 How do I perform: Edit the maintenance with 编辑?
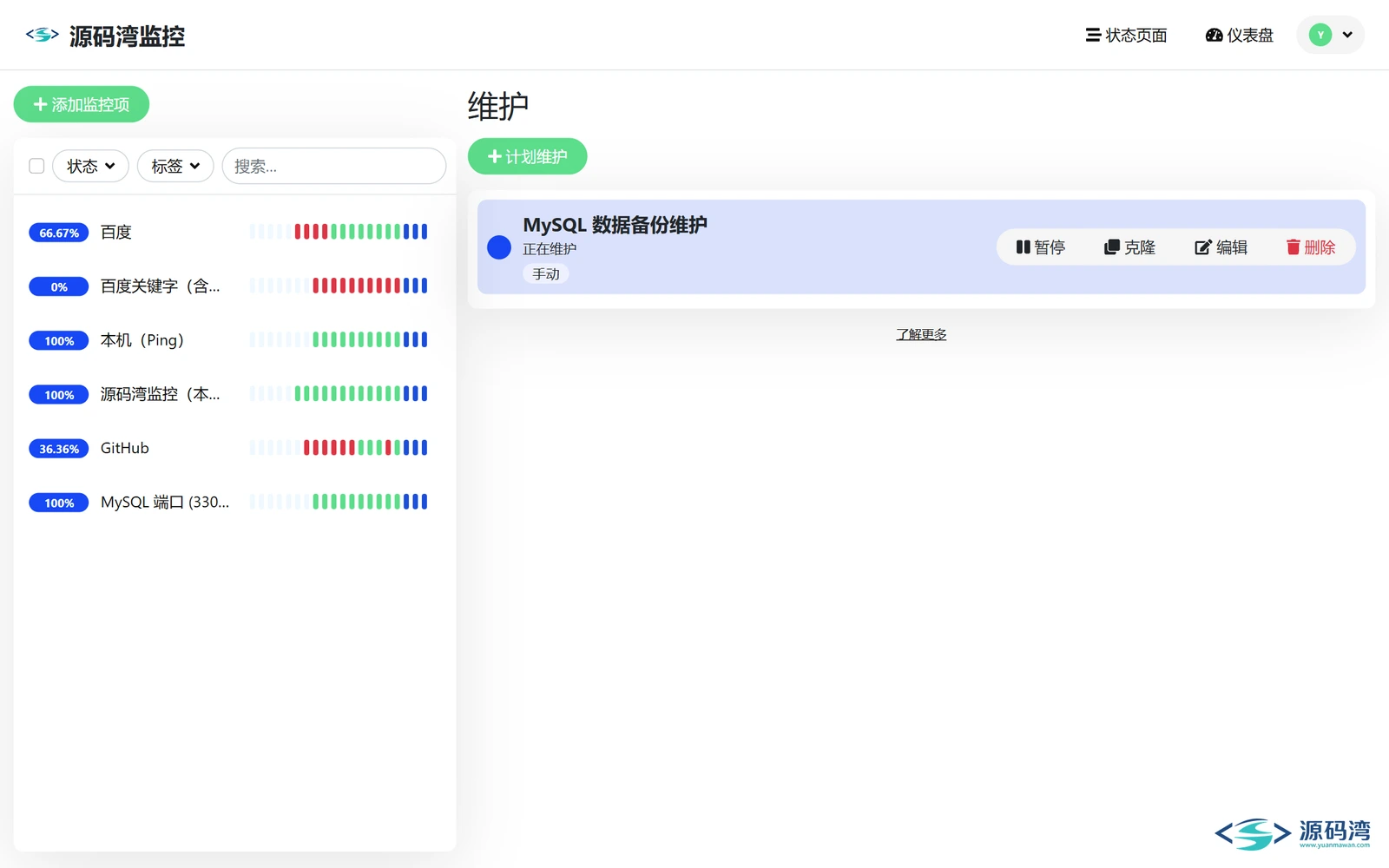pyautogui.click(x=1221, y=247)
